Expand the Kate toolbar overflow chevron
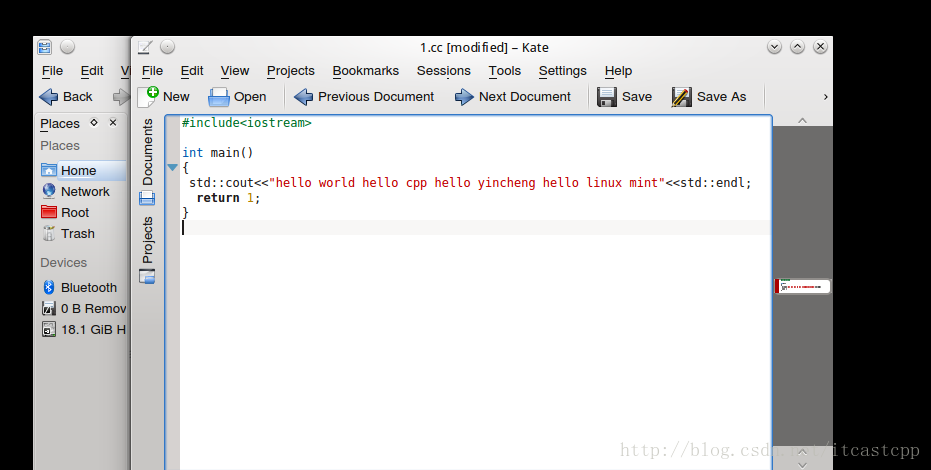931x470 pixels. coord(825,97)
